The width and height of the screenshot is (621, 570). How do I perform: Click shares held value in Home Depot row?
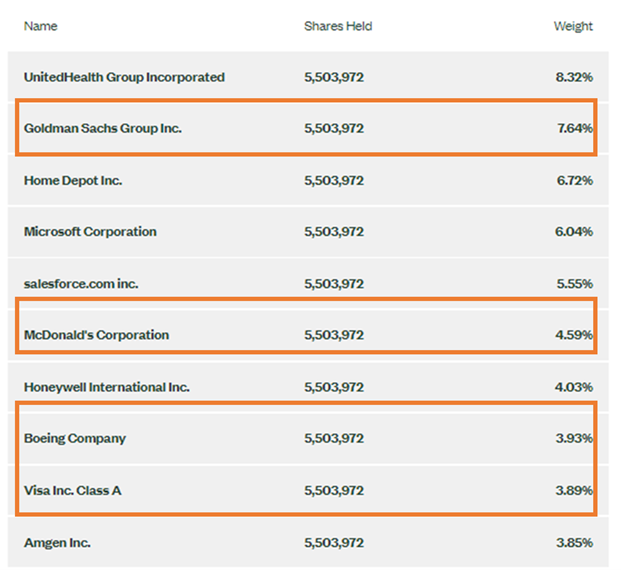(334, 181)
